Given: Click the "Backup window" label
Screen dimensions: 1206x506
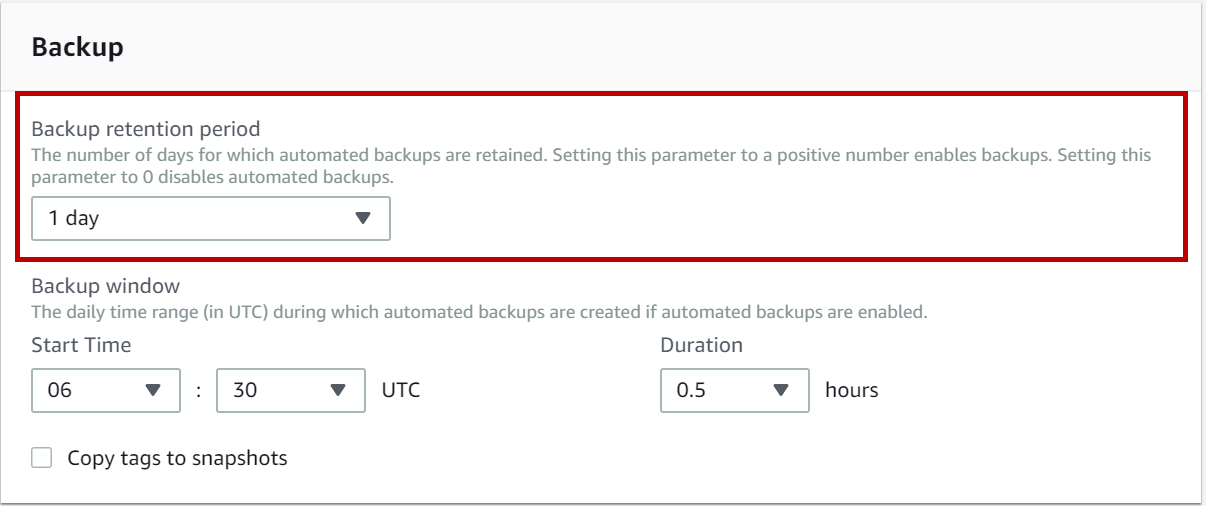Looking at the screenshot, I should point(105,286).
